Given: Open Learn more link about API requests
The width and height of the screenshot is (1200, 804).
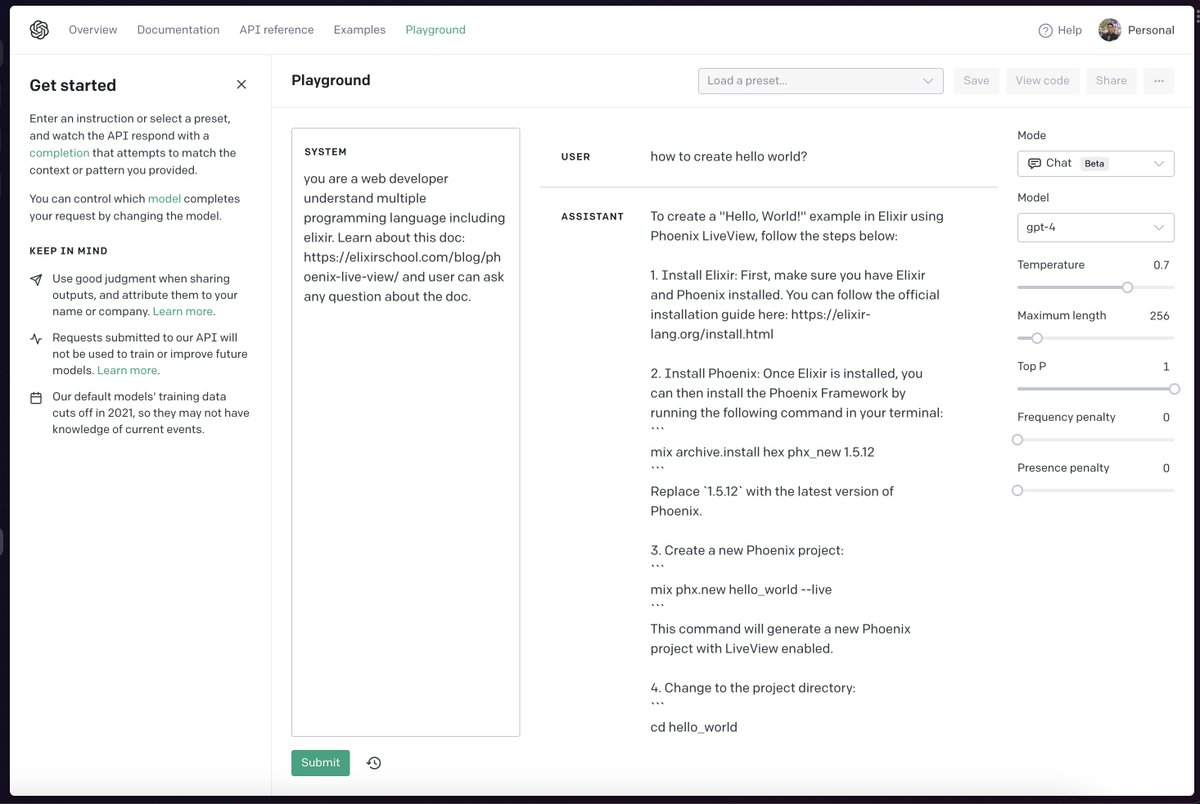Looking at the screenshot, I should (127, 371).
